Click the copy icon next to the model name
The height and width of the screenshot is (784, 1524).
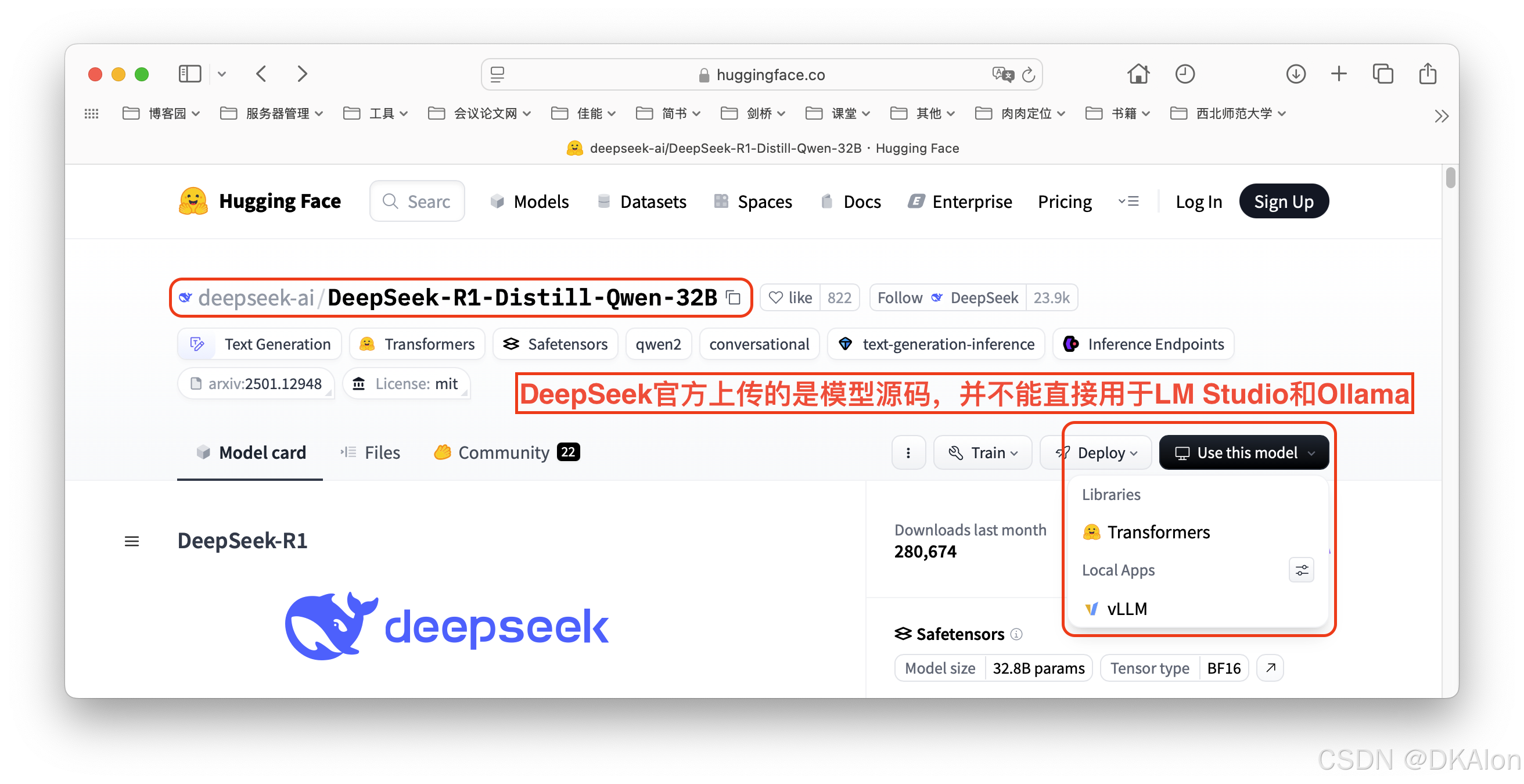[732, 299]
